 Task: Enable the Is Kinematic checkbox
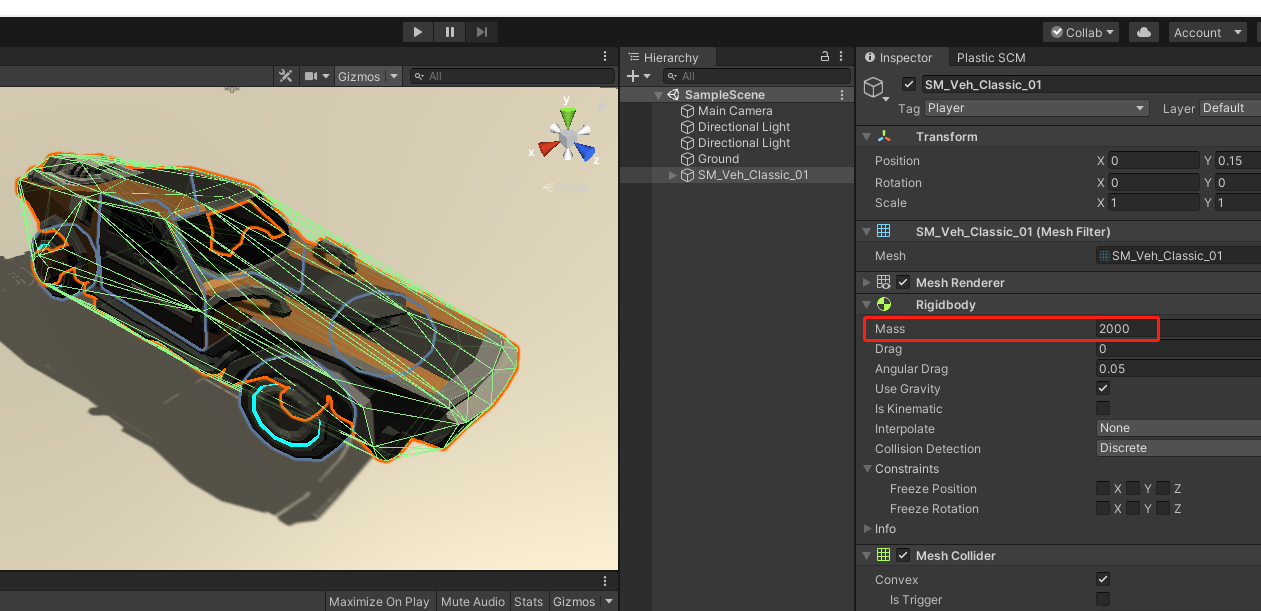pos(1103,408)
